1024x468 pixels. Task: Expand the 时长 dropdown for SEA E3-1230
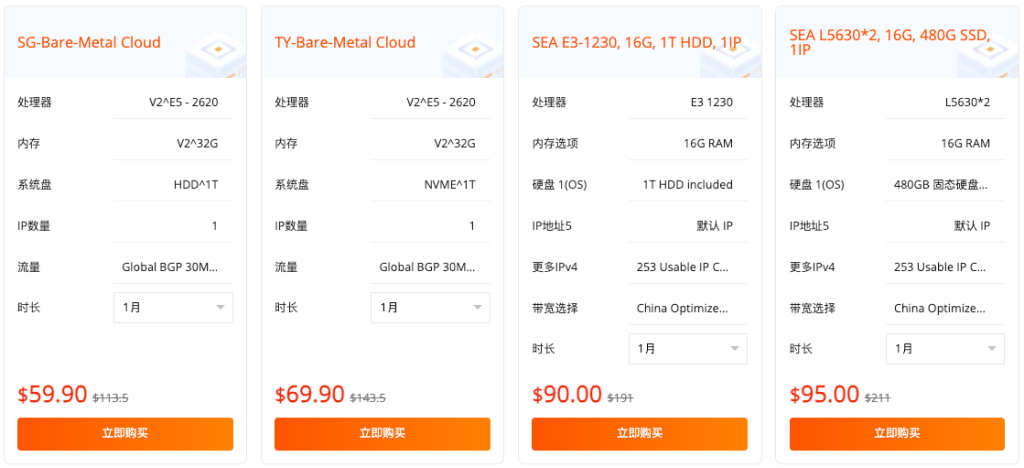(687, 349)
